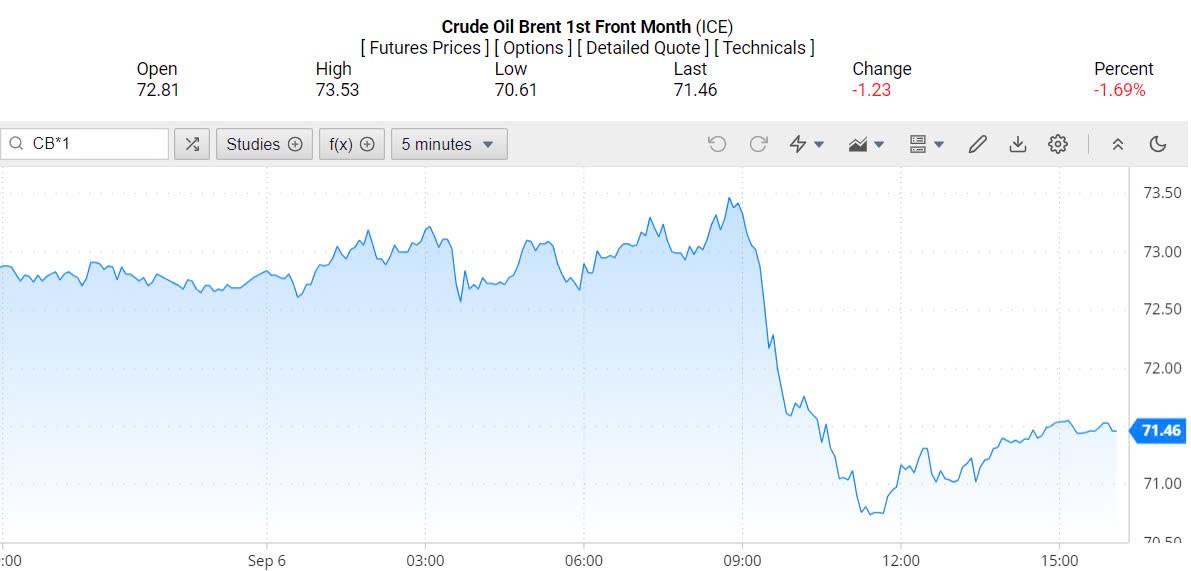Open the 5 minutes interval dropdown

pos(448,144)
